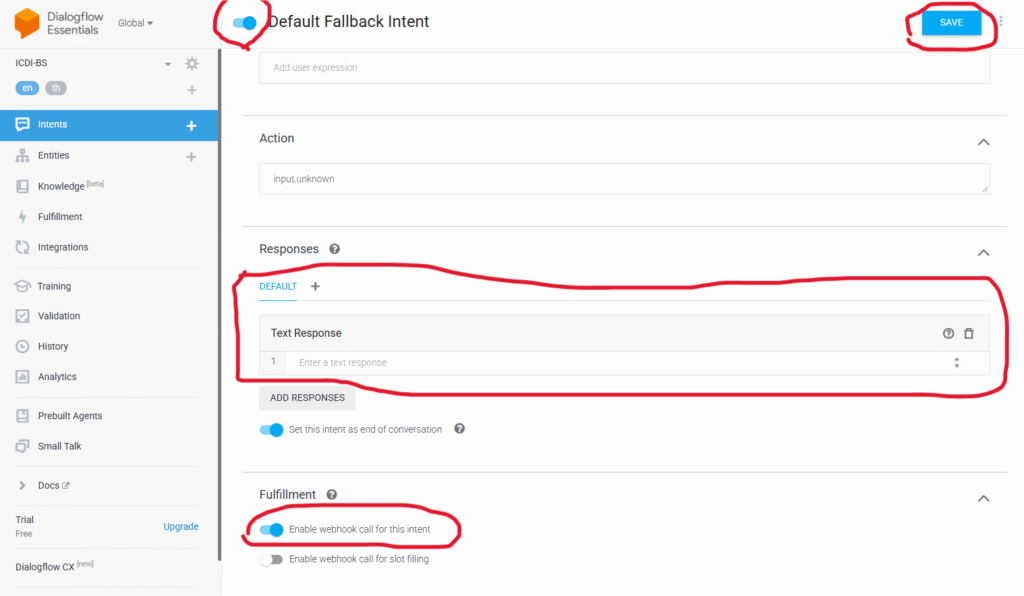The height and width of the screenshot is (596, 1024).
Task: Open help icon in Text Response header
Action: pyautogui.click(x=948, y=334)
